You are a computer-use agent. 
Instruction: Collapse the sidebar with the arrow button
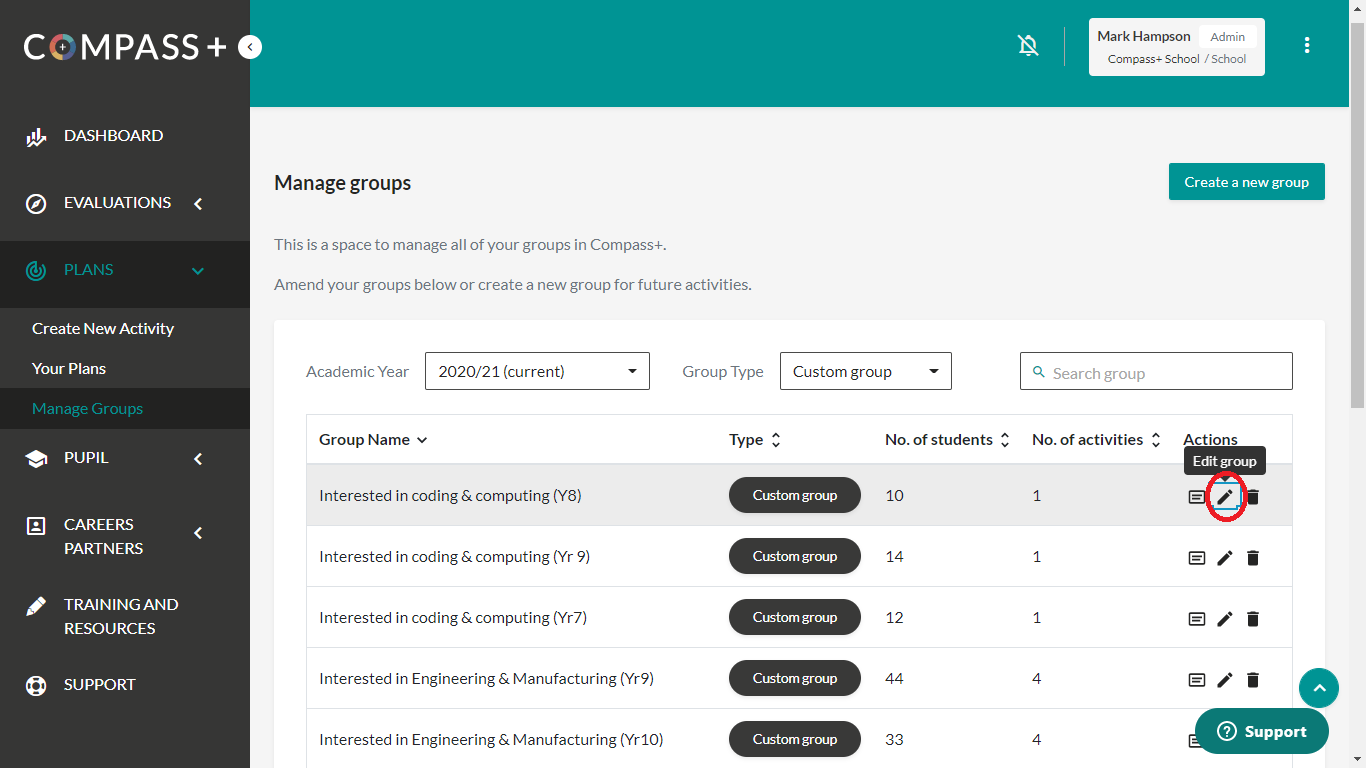point(250,47)
